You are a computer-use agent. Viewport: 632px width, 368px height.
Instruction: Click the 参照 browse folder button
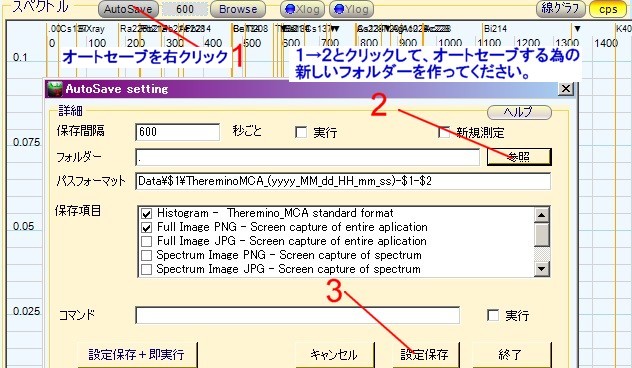click(x=519, y=157)
